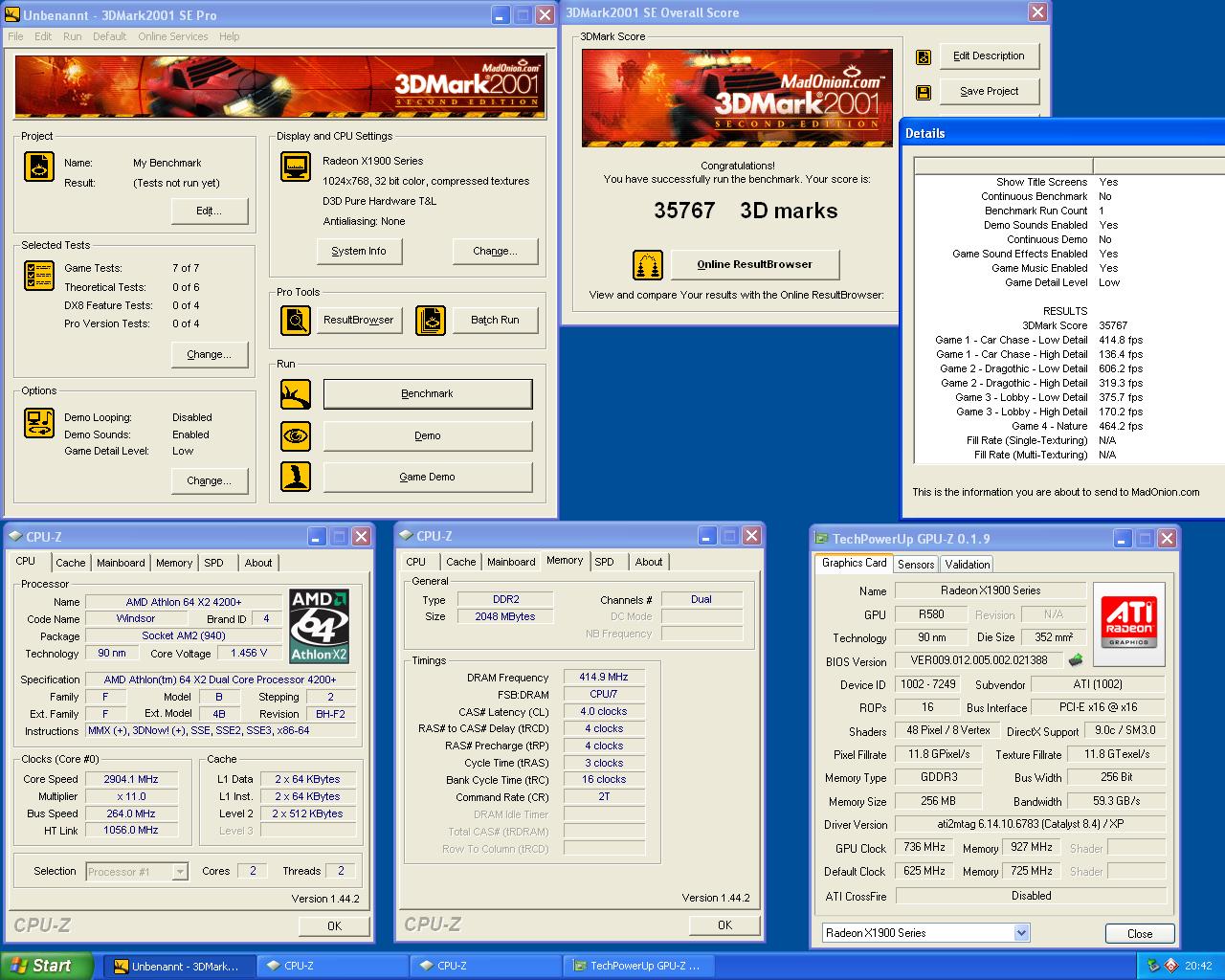
Task: Switch to Mainboard tab in left CPU-Z
Action: pos(121,563)
